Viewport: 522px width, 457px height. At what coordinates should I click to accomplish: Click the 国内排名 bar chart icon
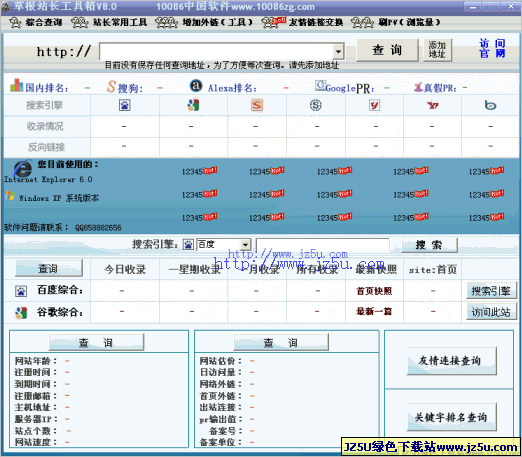(16, 85)
